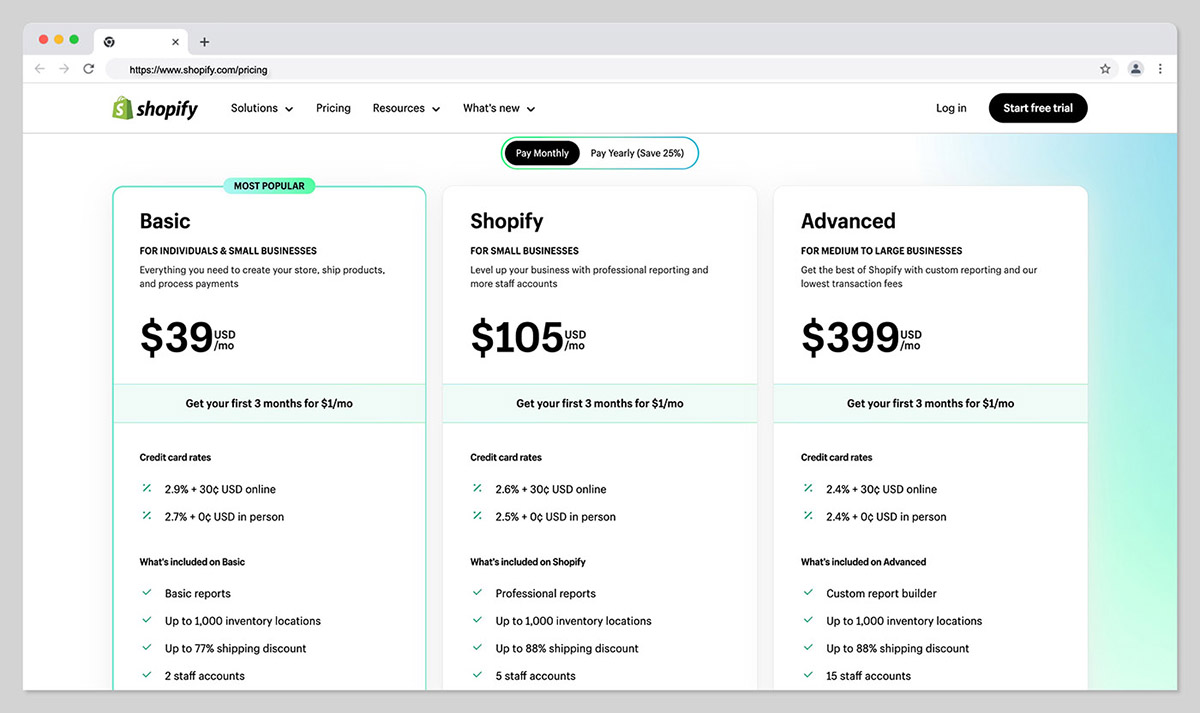The image size is (1200, 713).
Task: Click the Shopify logo
Action: tap(155, 107)
